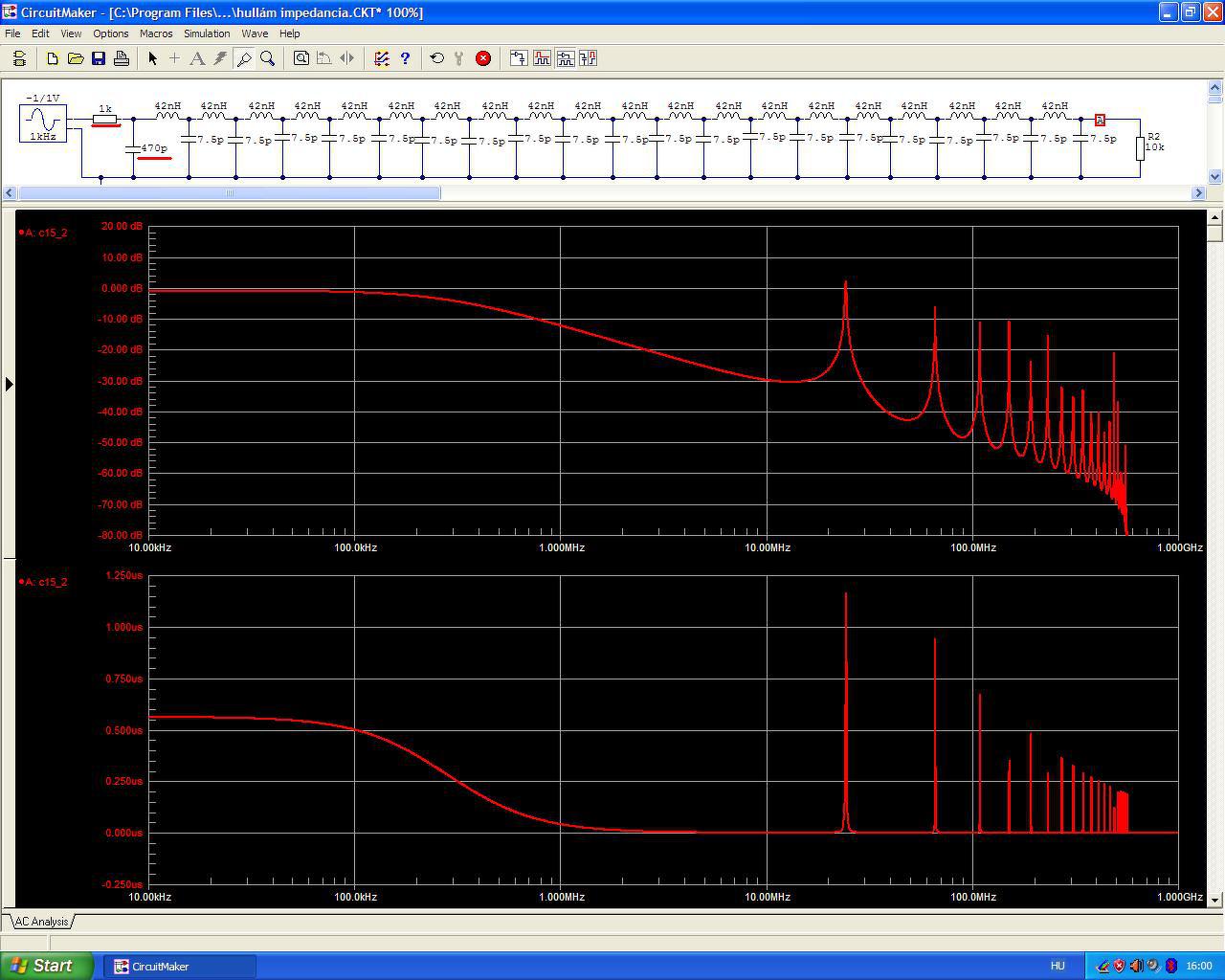This screenshot has height=980, width=1225.
Task: Print the circuit using printer icon
Action: [x=122, y=58]
